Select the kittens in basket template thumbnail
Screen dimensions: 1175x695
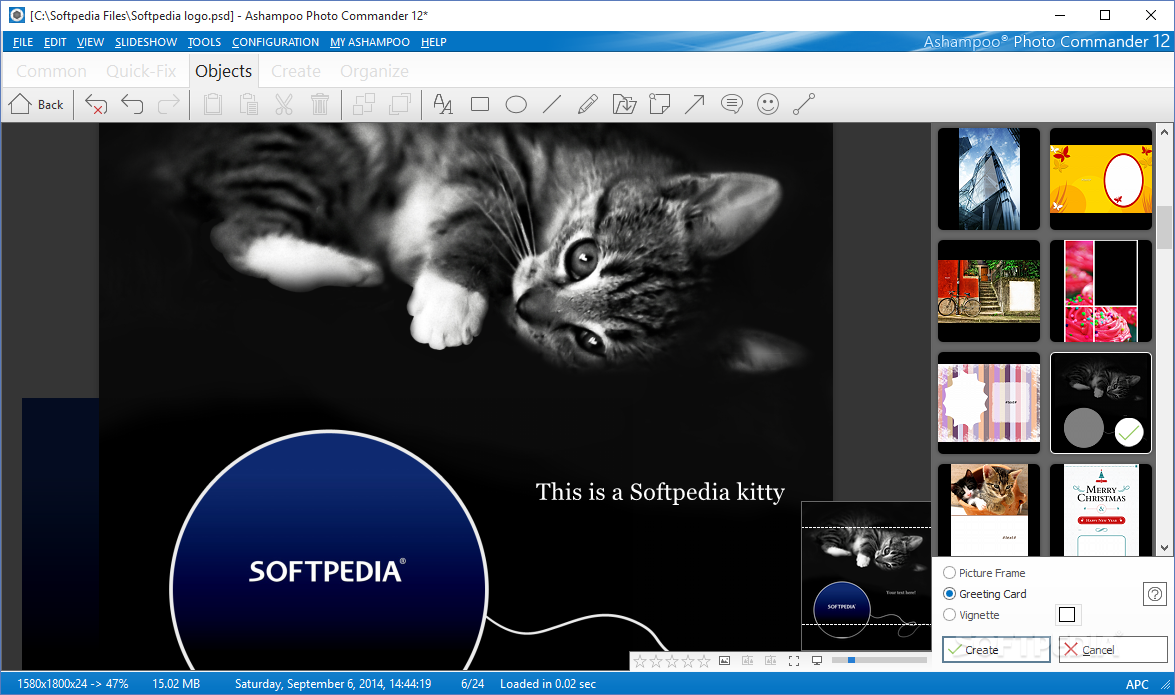(x=989, y=510)
